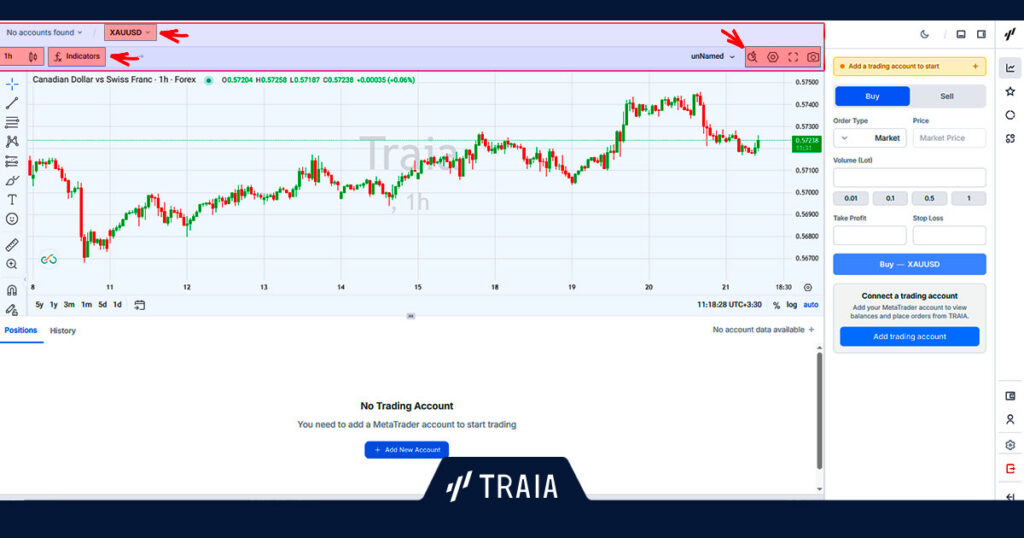1024x538 pixels.
Task: Set chart range to 1m
Action: tap(86, 305)
